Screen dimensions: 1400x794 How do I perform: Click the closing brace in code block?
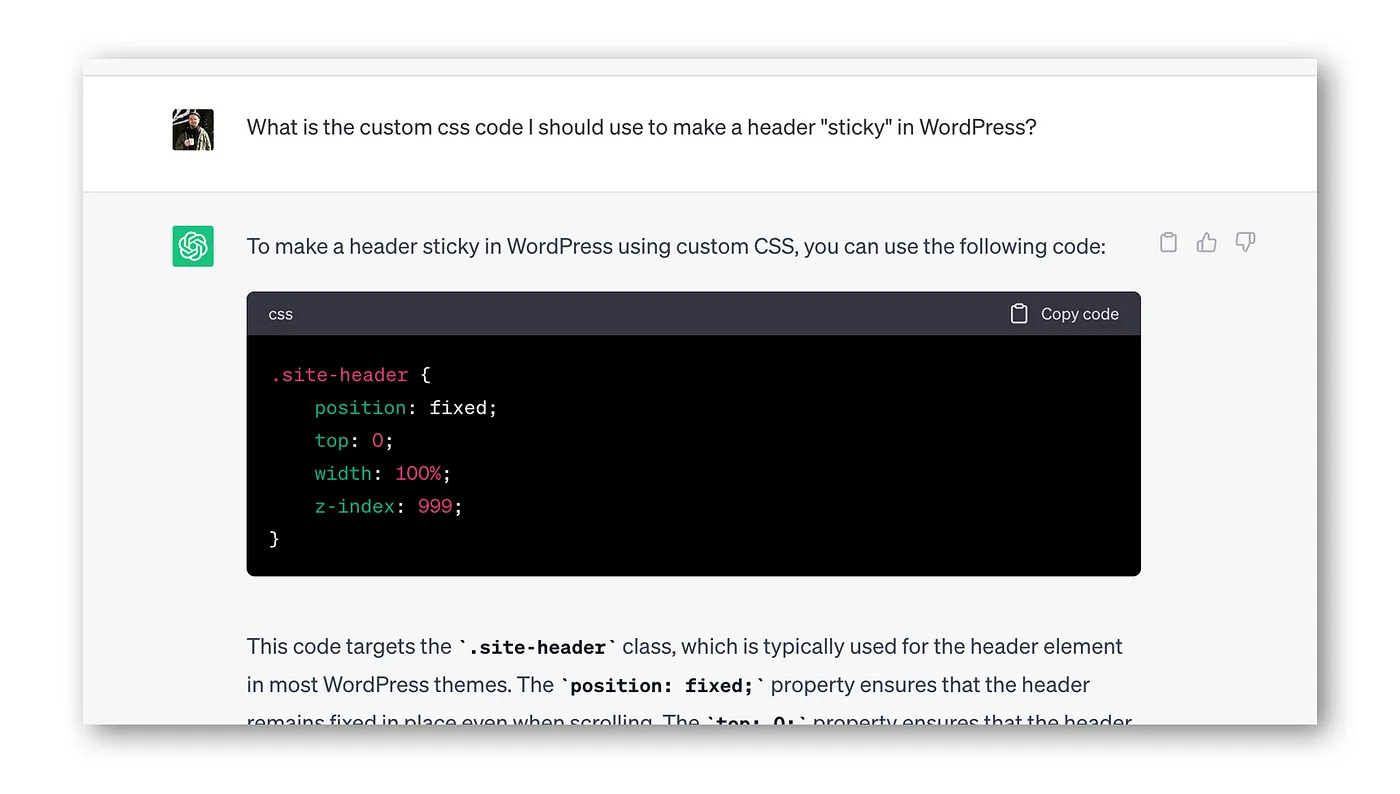point(275,539)
